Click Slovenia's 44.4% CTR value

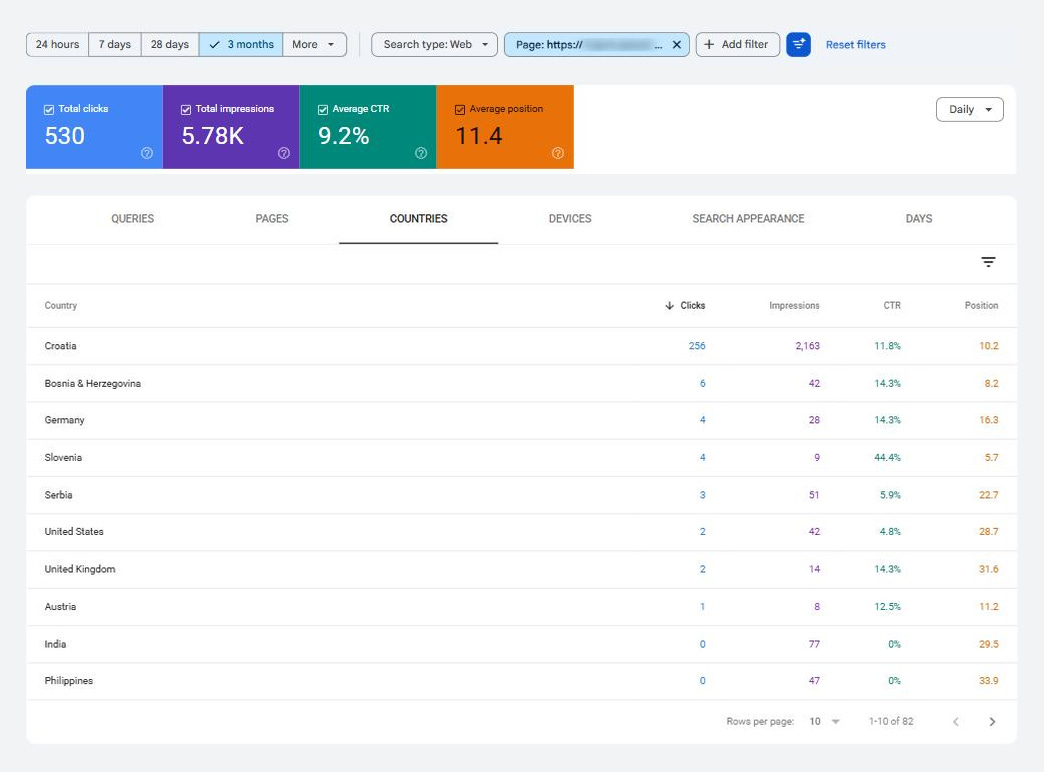coord(888,458)
